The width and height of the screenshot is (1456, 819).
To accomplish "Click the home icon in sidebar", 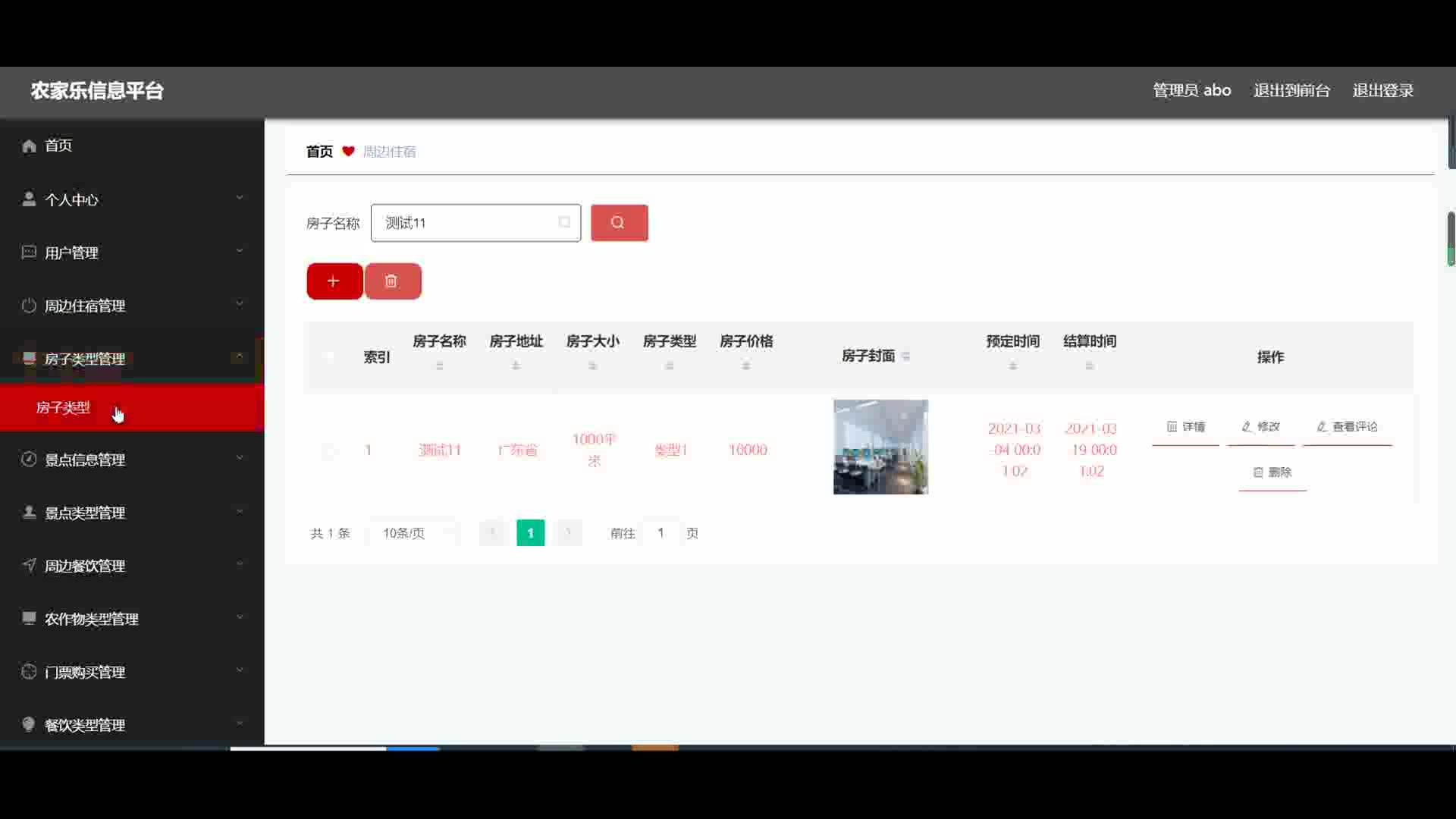I will (29, 146).
